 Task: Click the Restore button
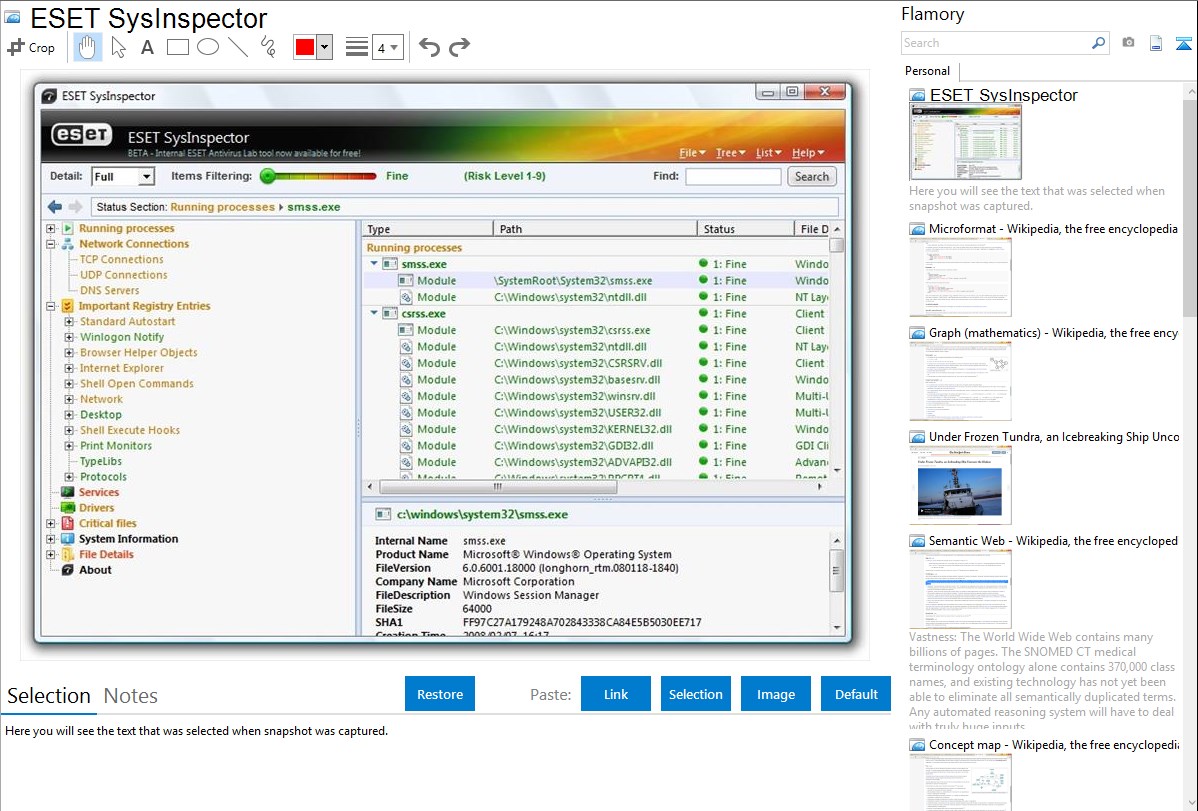coord(439,694)
